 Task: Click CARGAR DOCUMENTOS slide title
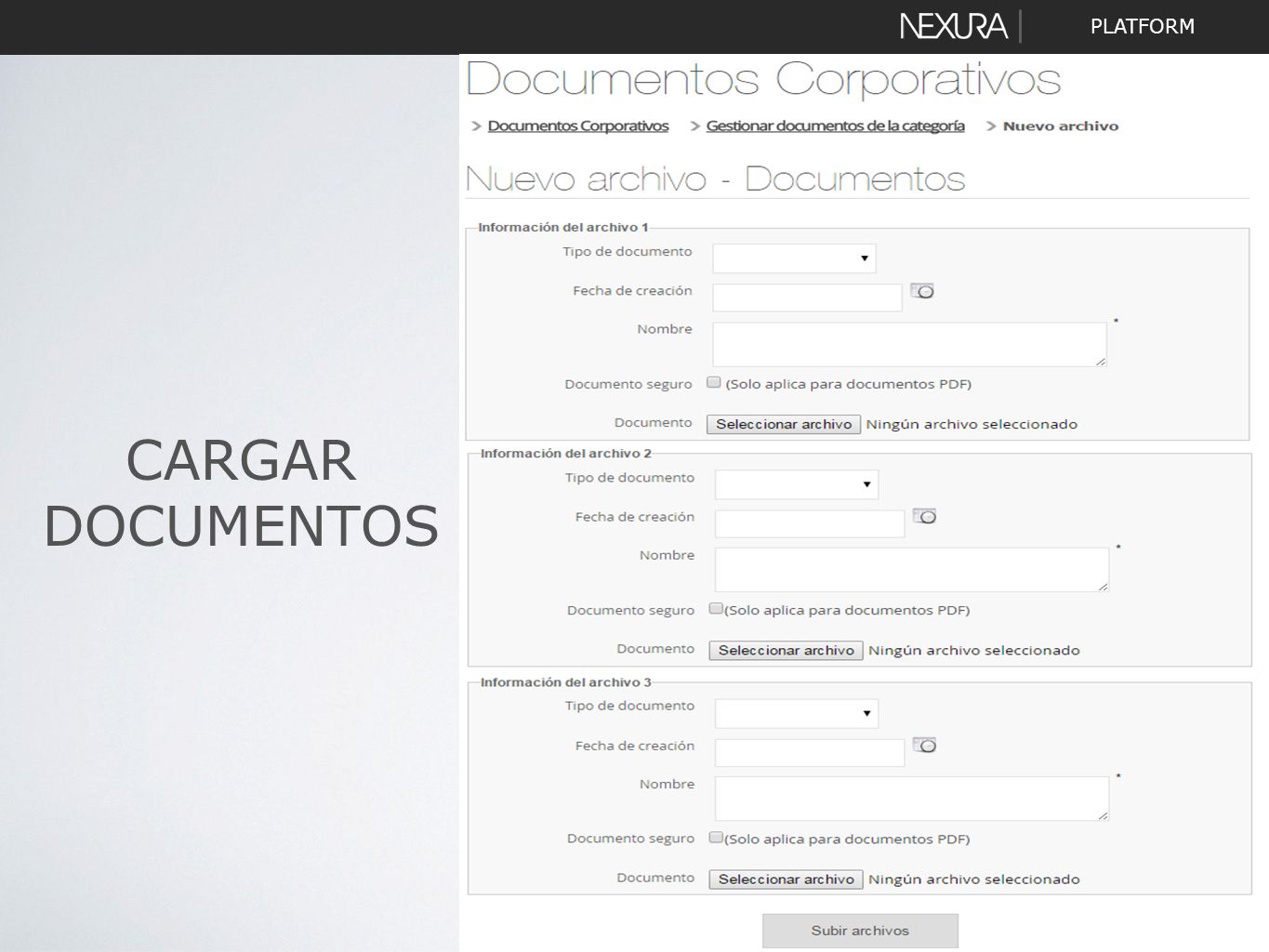click(x=241, y=493)
